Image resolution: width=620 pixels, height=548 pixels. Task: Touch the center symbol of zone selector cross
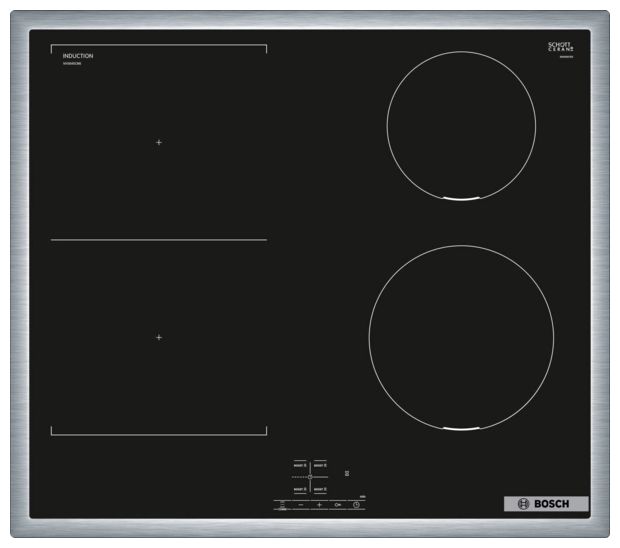[x=310, y=477]
